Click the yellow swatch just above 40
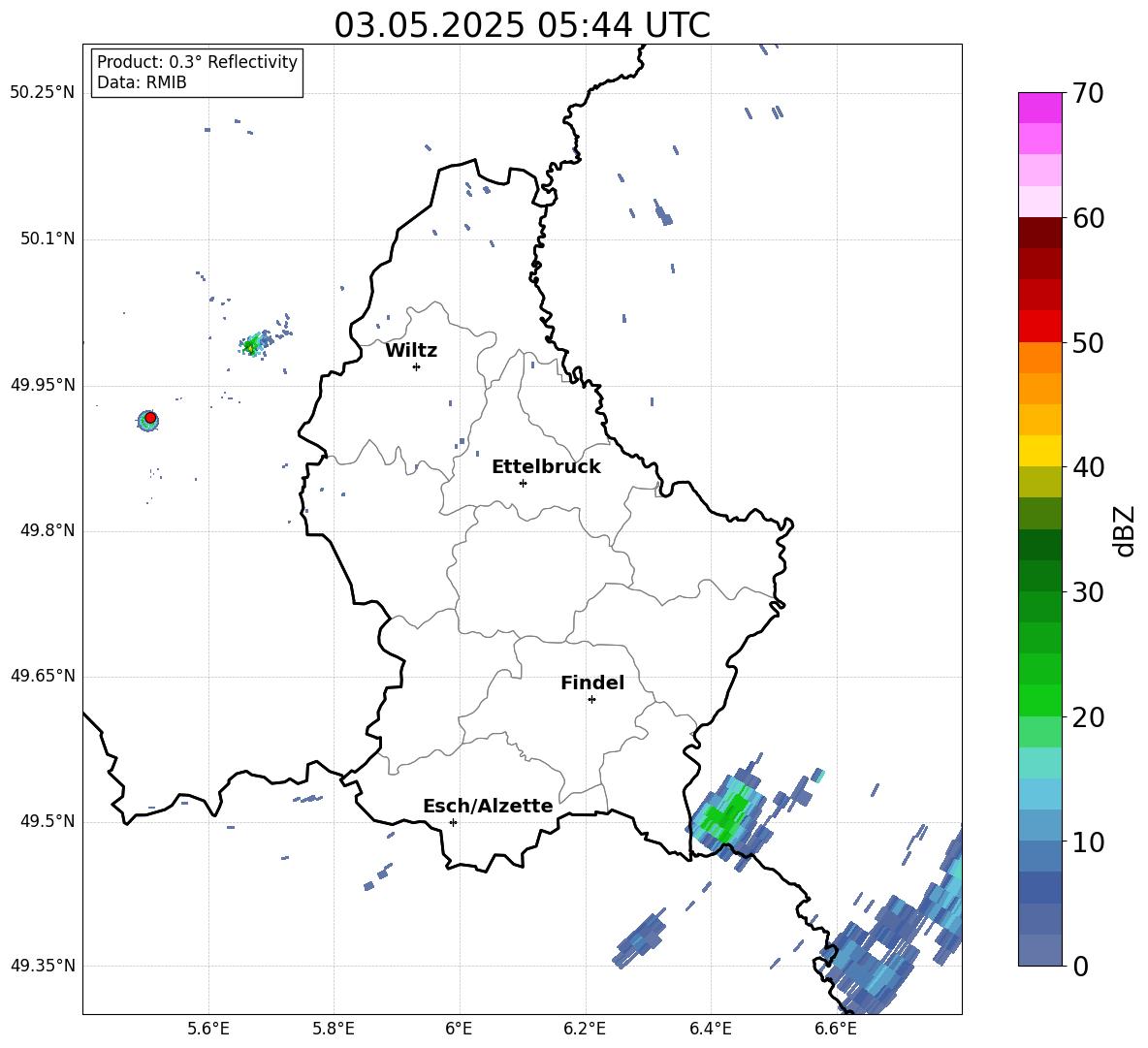1148x1048 pixels. coord(1039,451)
